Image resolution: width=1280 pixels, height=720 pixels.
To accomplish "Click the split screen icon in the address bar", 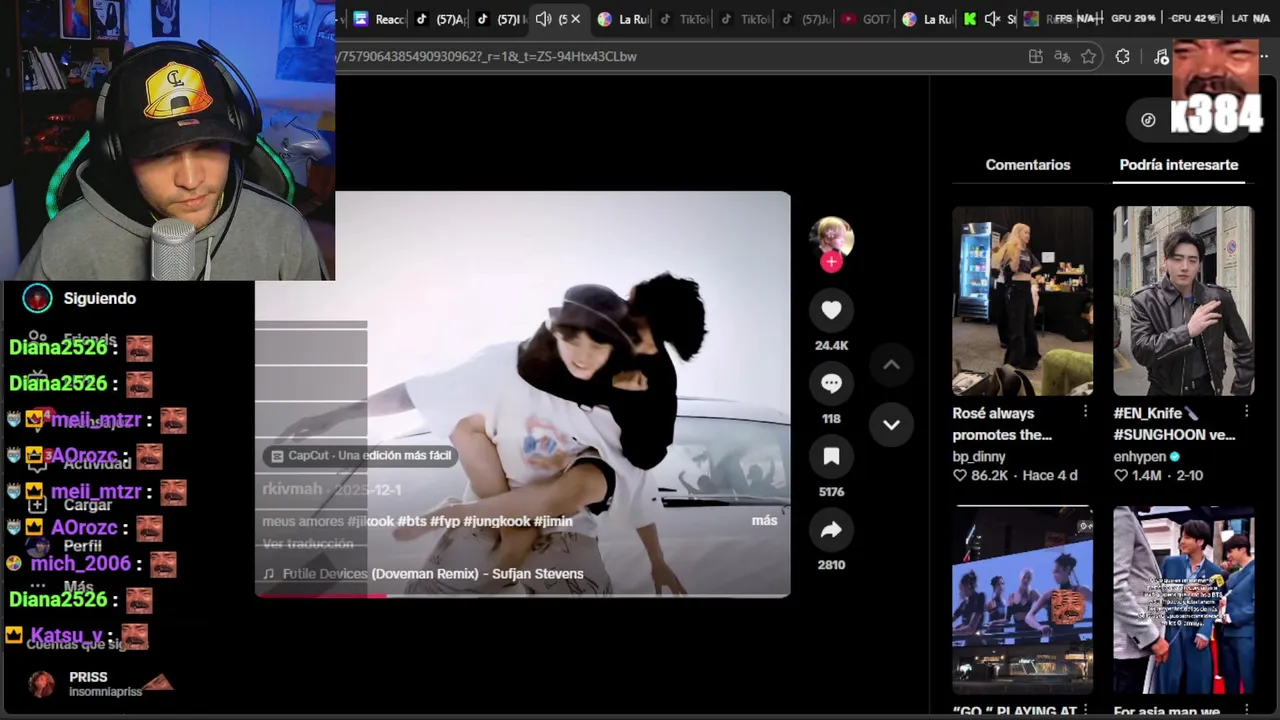I will (1036, 56).
